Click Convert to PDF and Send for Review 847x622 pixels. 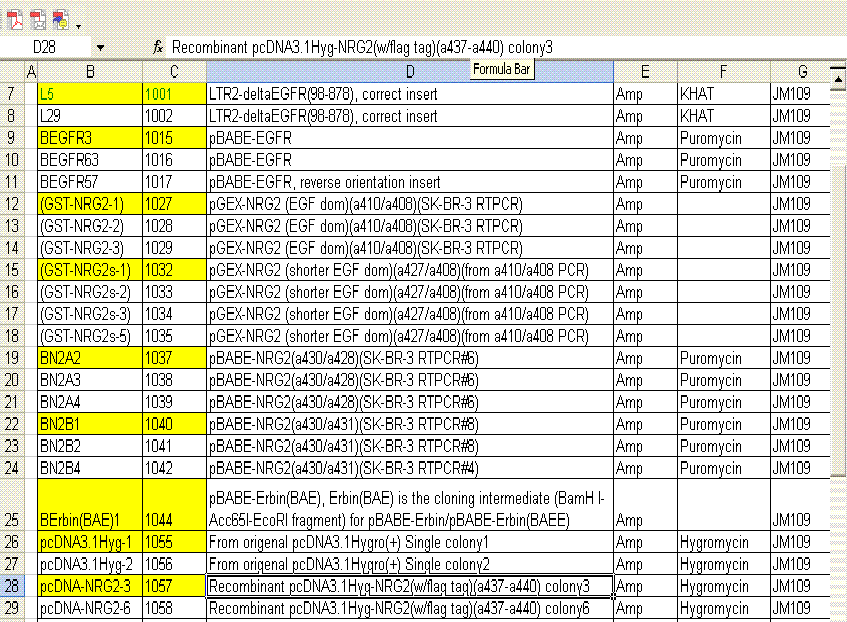[x=60, y=21]
